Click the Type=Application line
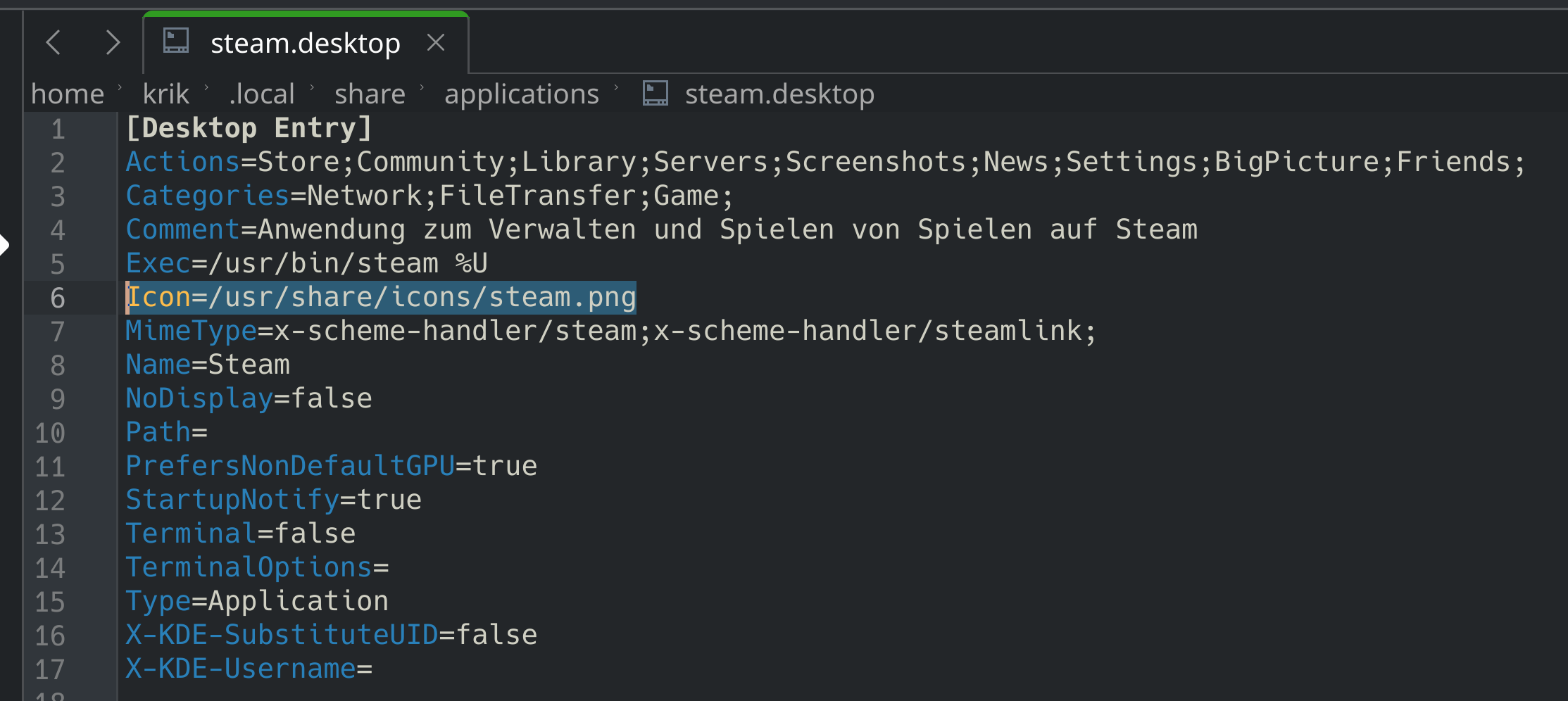Image resolution: width=1568 pixels, height=701 pixels. (257, 602)
